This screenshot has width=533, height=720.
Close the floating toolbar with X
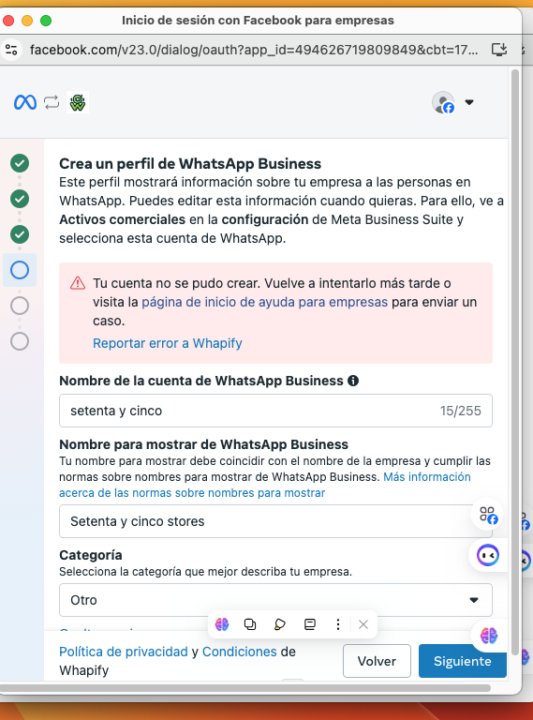[363, 624]
